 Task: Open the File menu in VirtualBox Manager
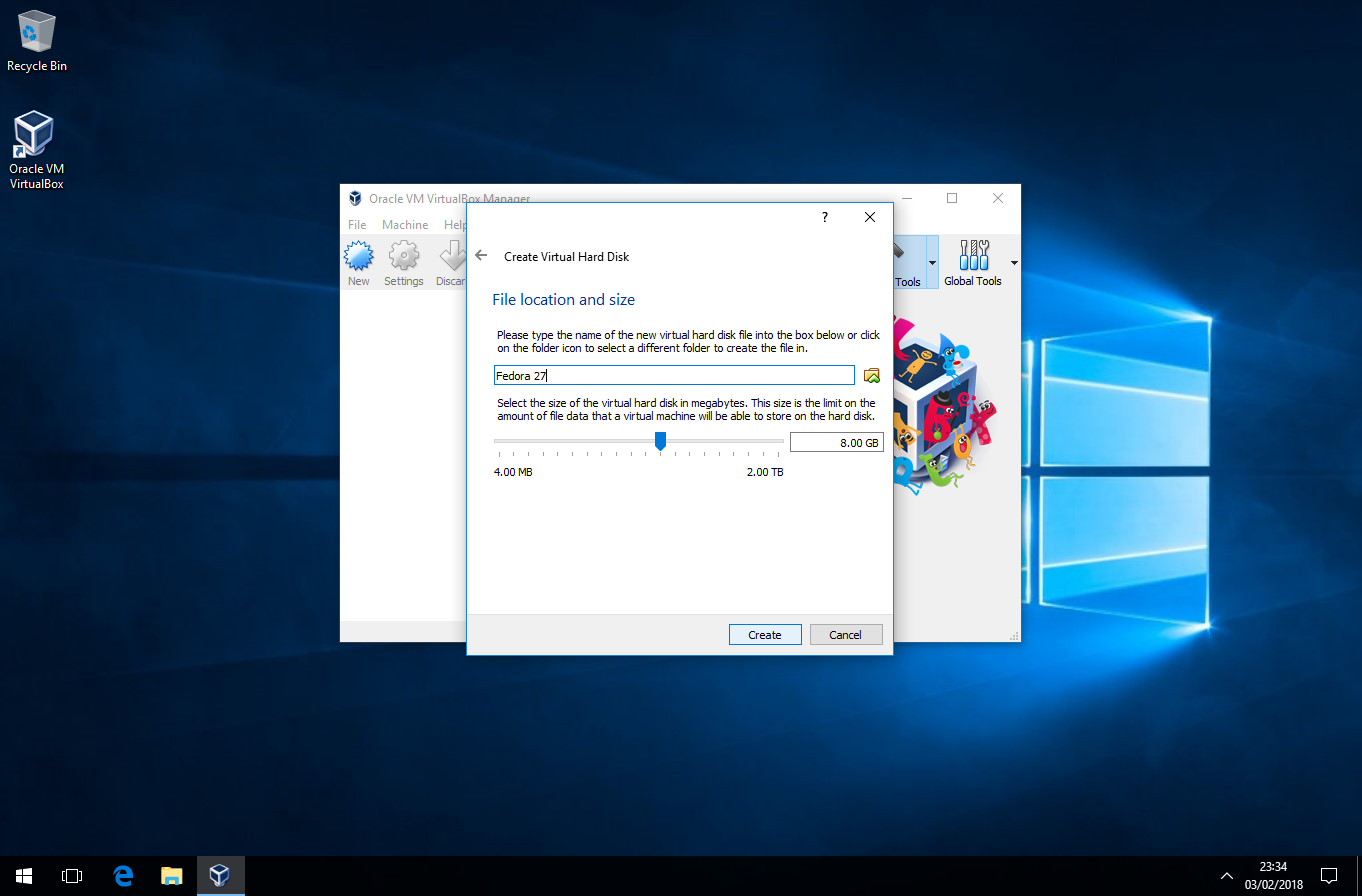(x=357, y=225)
